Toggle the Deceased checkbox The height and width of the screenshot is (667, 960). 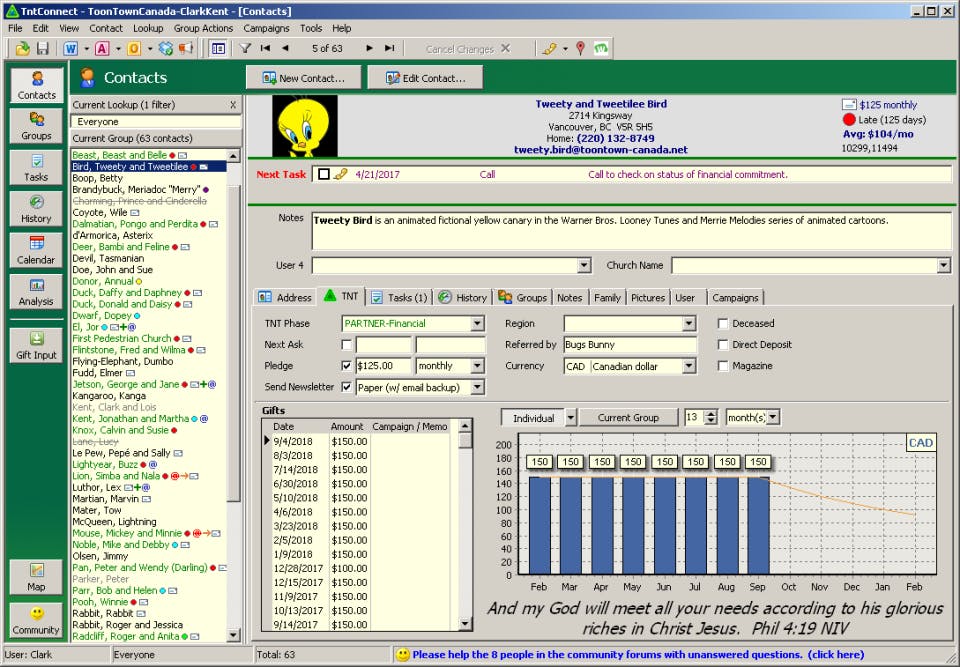[723, 324]
